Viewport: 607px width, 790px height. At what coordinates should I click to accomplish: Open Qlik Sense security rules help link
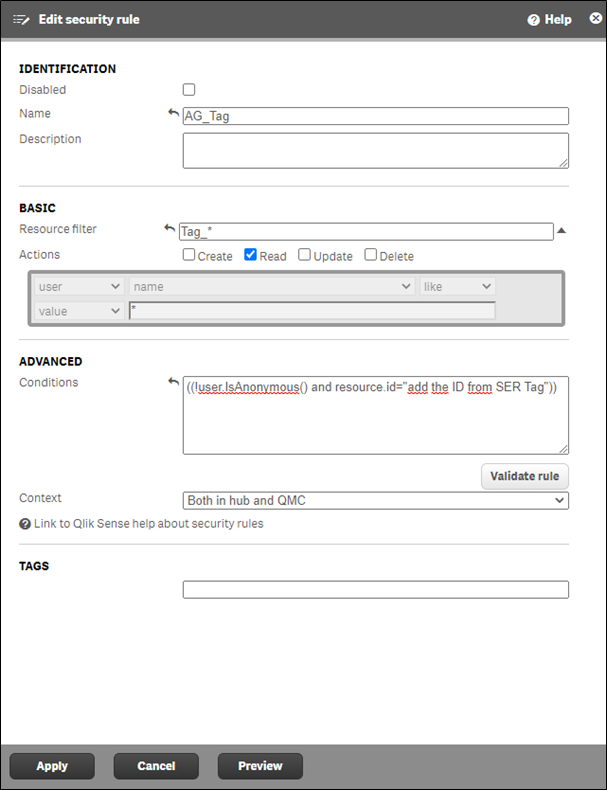coord(148,524)
